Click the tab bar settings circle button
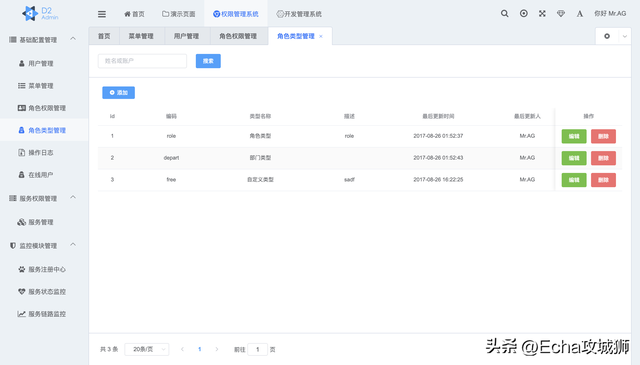640x365 pixels. pyautogui.click(x=607, y=36)
